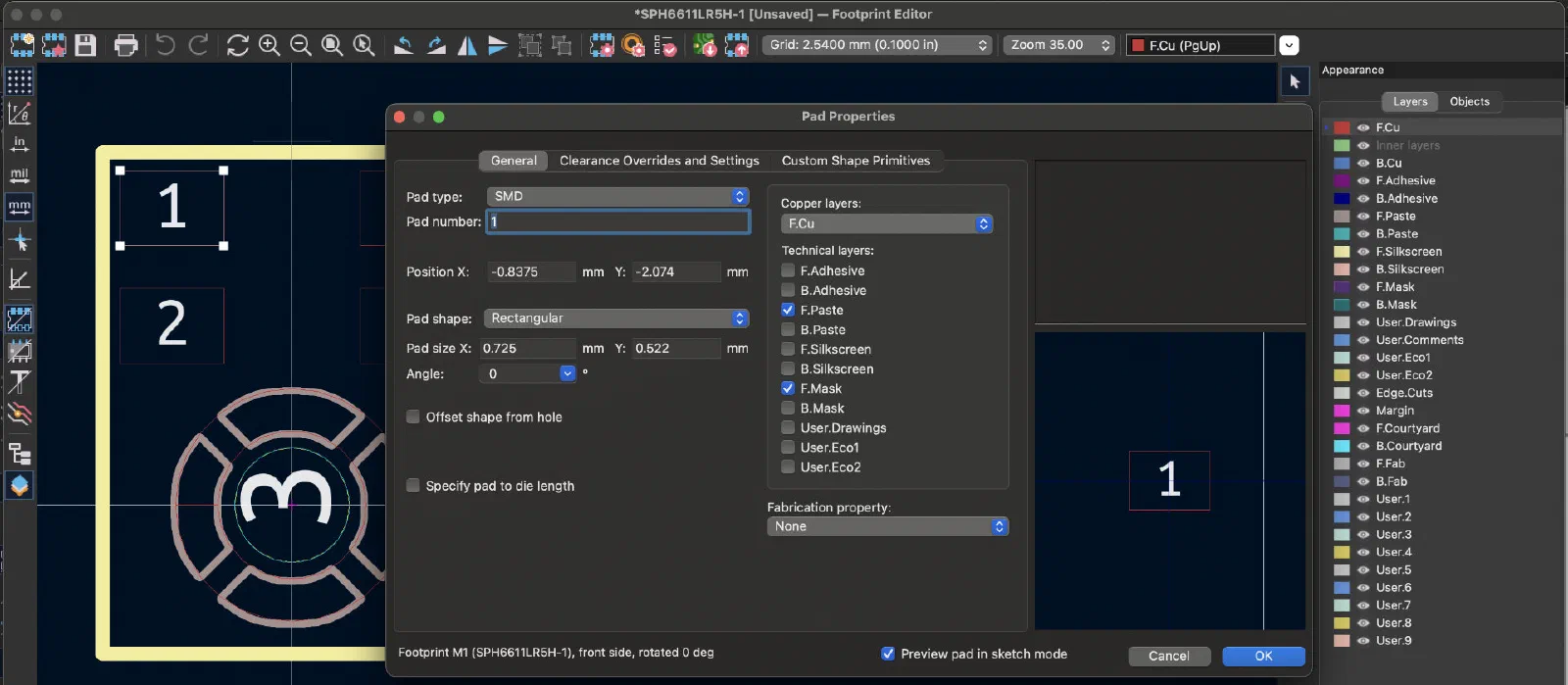Viewport: 1568px width, 685px height.
Task: Click the Print icon
Action: [x=125, y=45]
